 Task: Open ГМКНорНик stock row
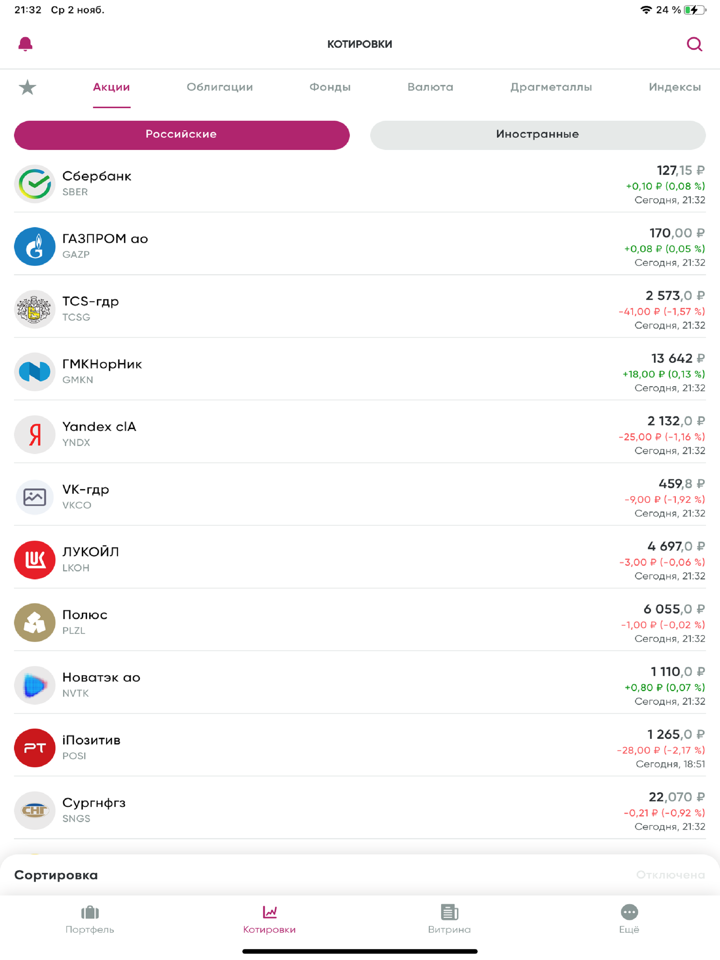360,372
